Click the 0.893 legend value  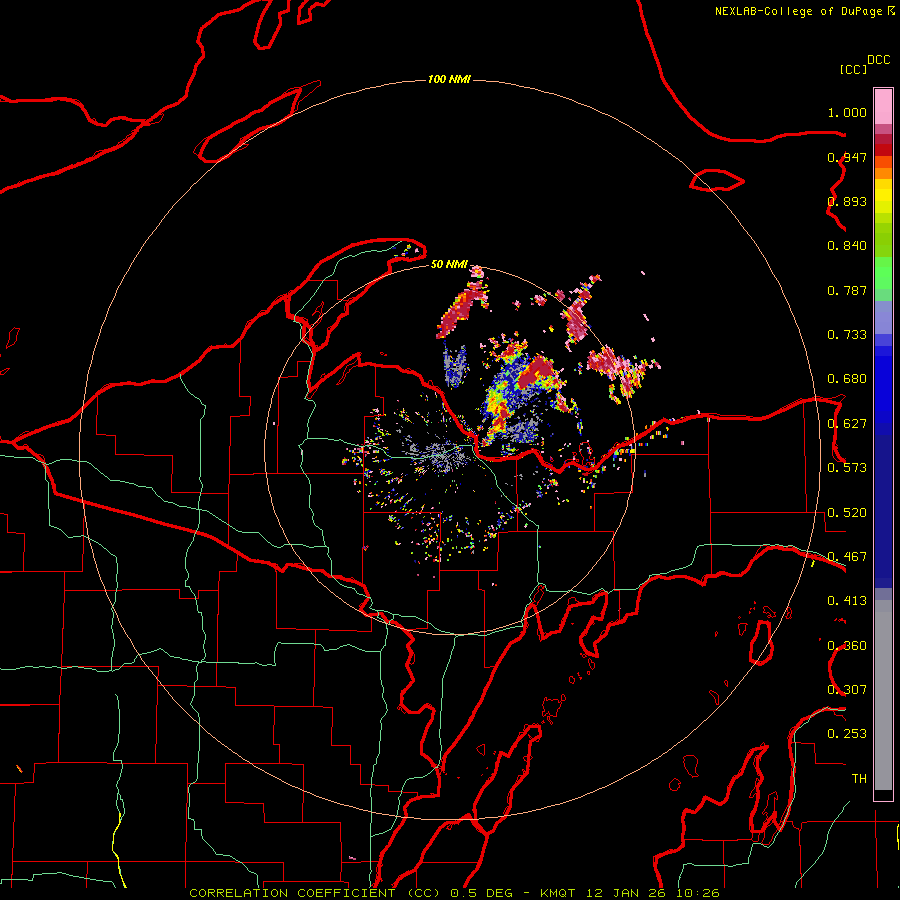click(x=847, y=201)
